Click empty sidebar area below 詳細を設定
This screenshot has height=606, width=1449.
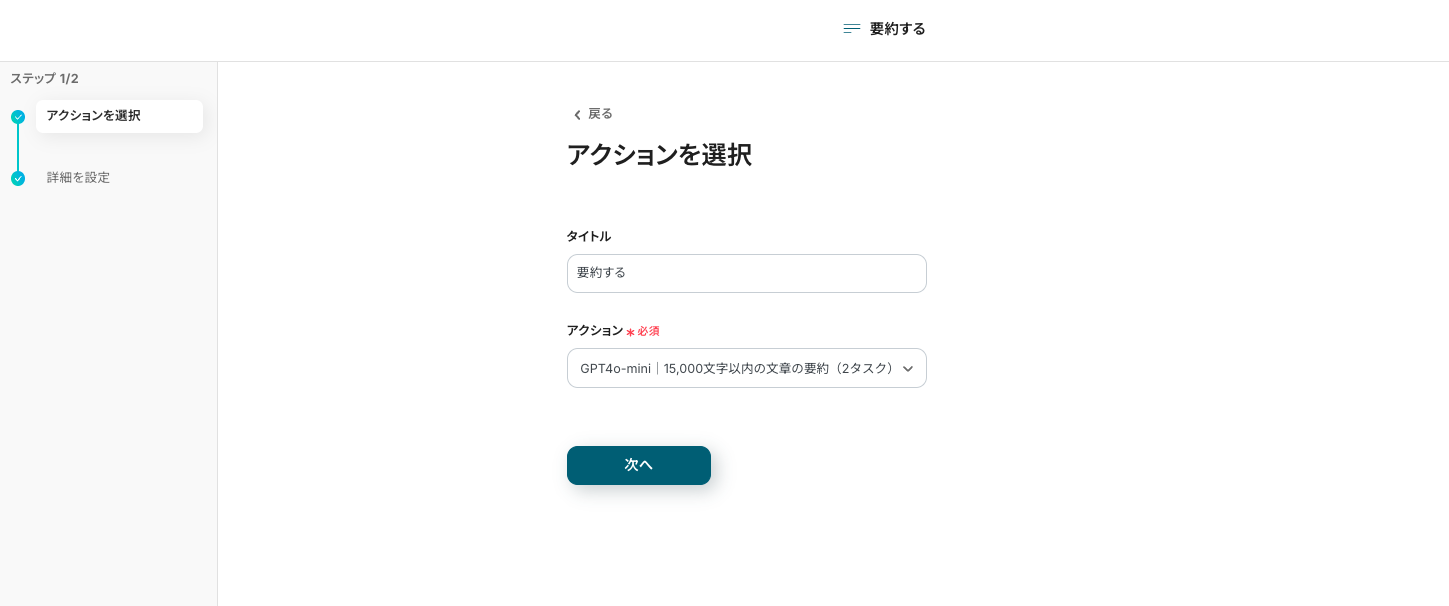(108, 400)
